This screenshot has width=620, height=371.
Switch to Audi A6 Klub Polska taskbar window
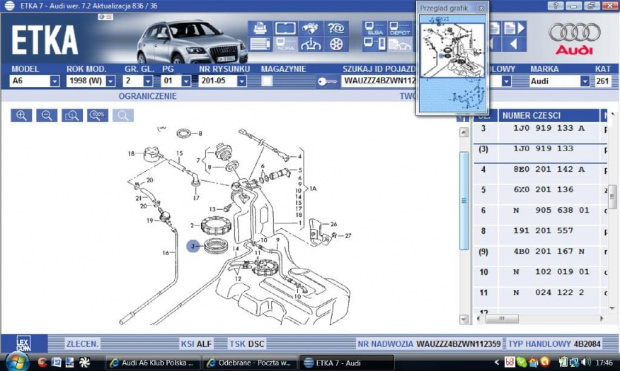click(x=153, y=363)
